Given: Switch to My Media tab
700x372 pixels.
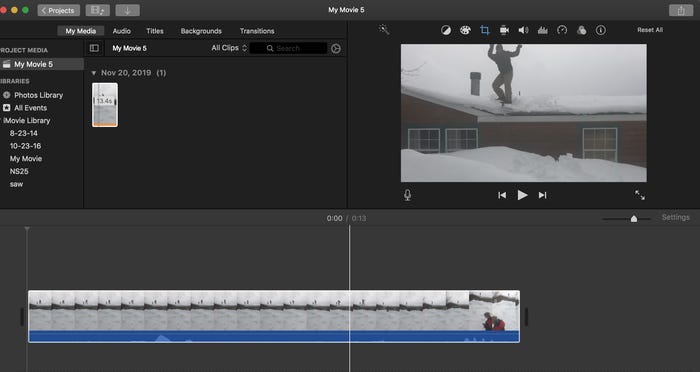Looking at the screenshot, I should [80, 31].
